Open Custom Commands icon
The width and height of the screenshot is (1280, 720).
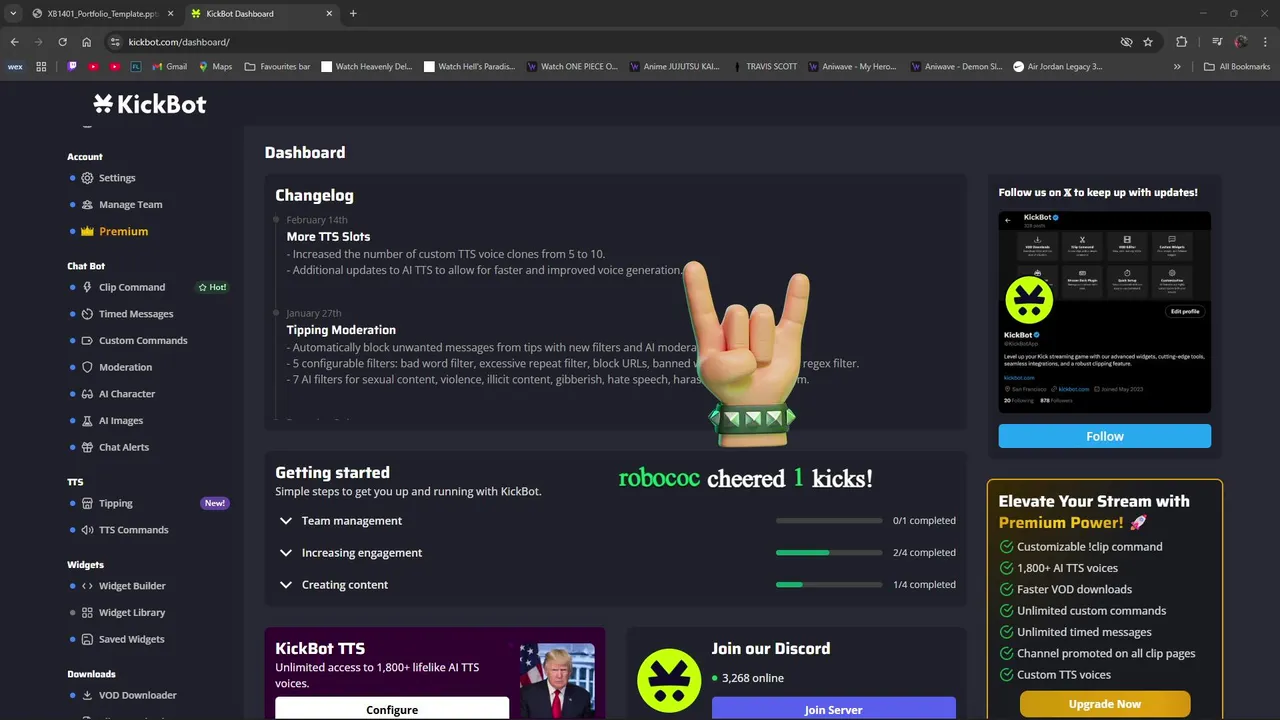tap(88, 340)
